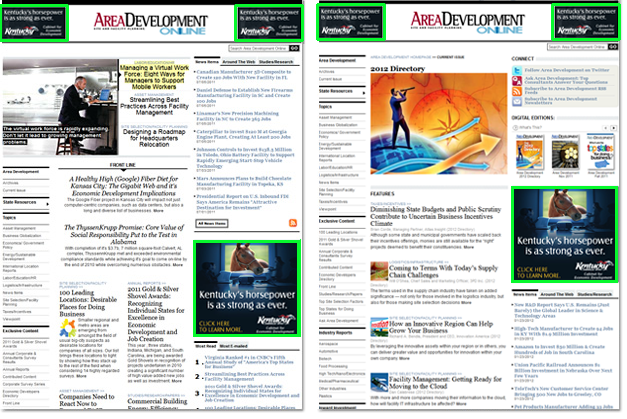
Task: Click the What's This question mark icon
Action: tap(515, 128)
